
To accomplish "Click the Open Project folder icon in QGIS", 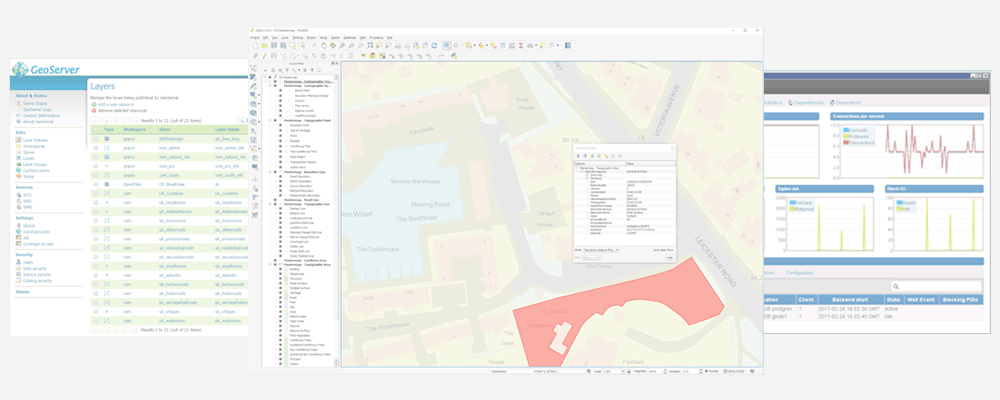I will (x=264, y=45).
